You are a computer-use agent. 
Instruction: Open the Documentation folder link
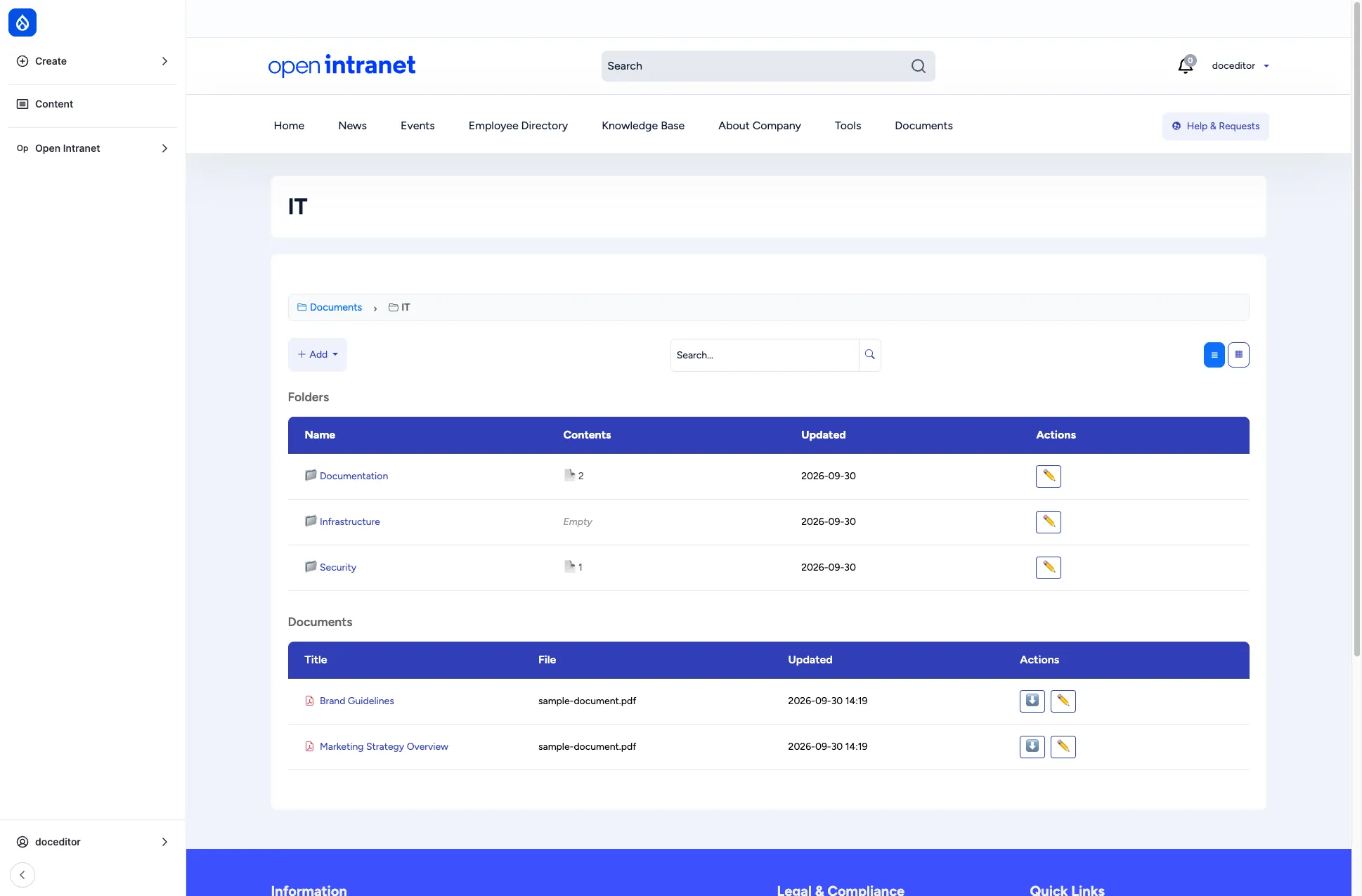354,476
